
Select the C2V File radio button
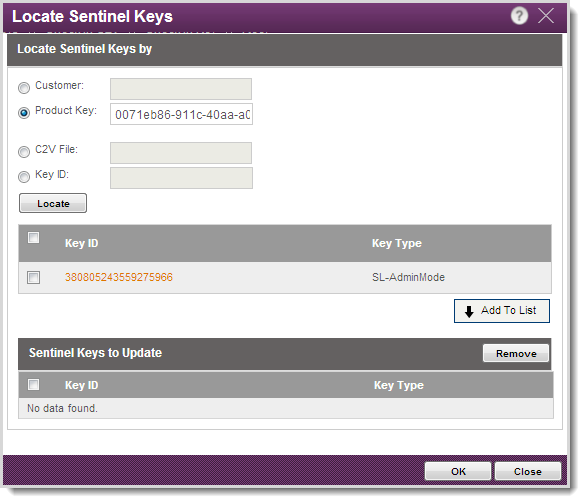(x=24, y=152)
